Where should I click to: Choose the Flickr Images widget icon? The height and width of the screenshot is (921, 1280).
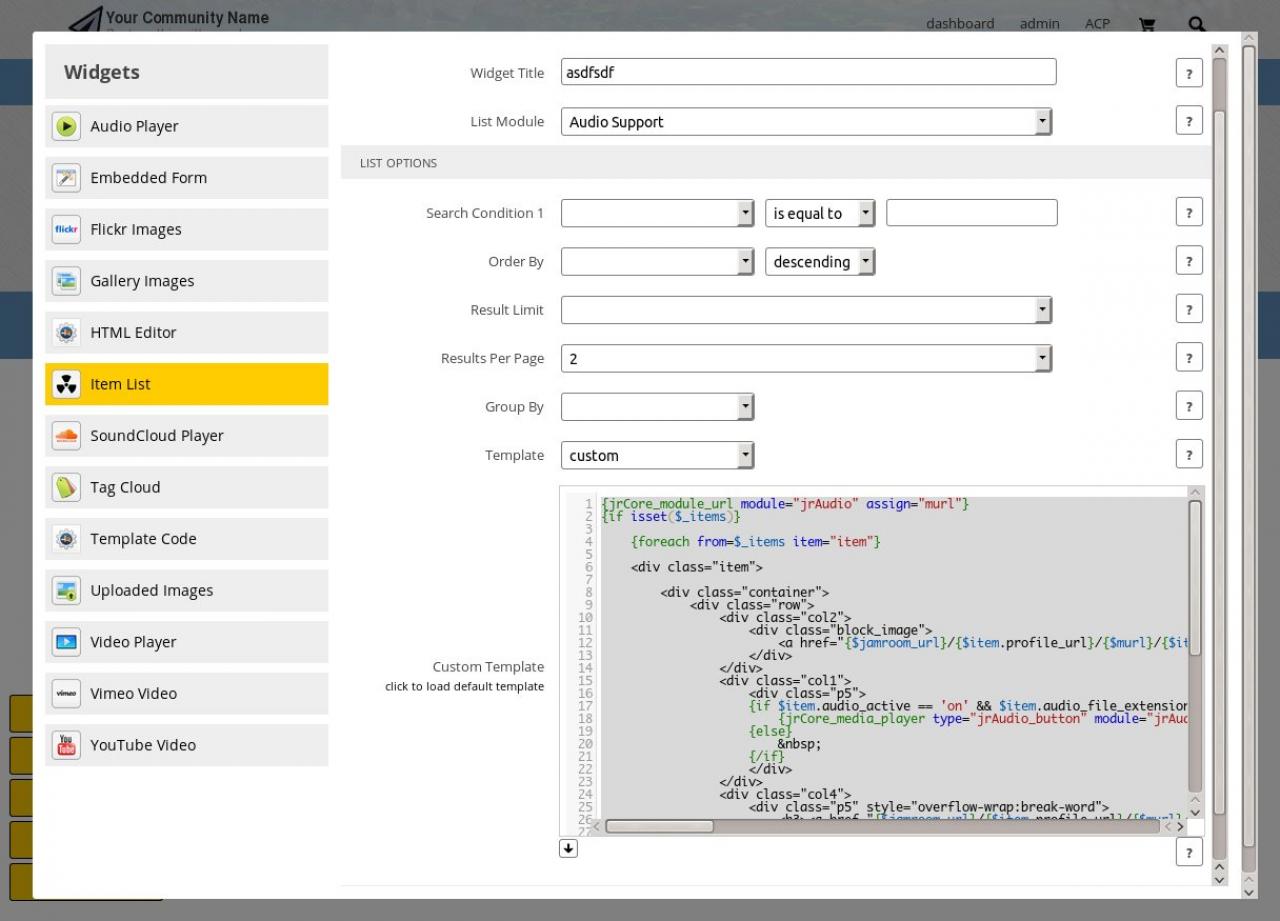tap(66, 229)
